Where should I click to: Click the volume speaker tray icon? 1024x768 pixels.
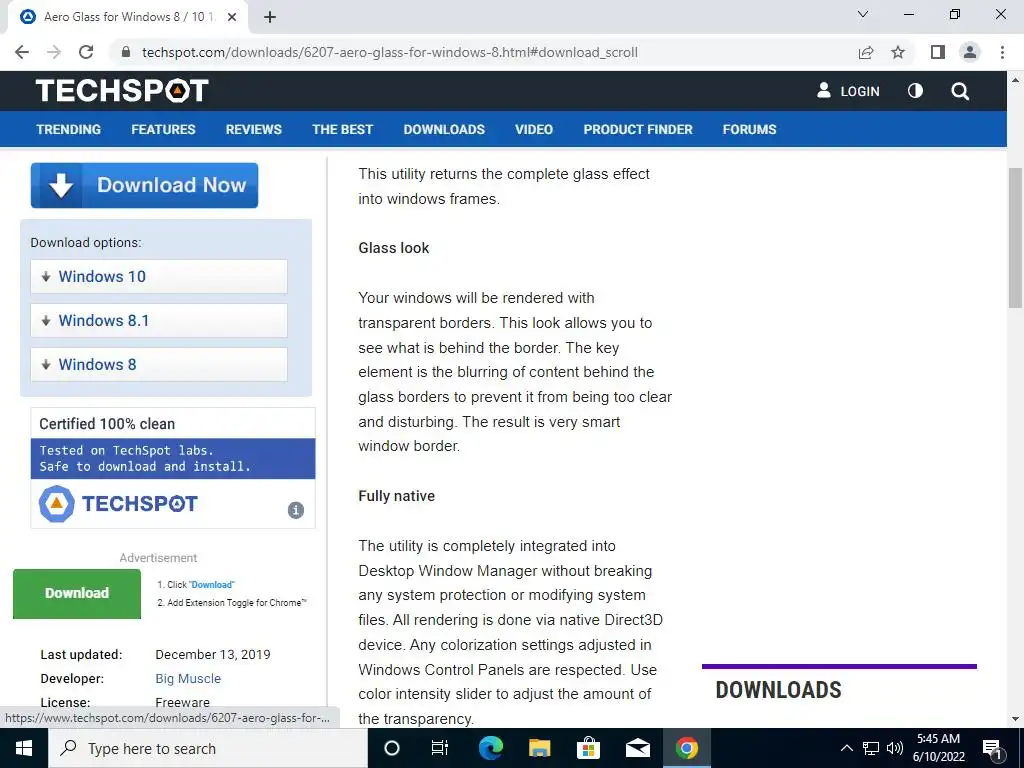895,748
